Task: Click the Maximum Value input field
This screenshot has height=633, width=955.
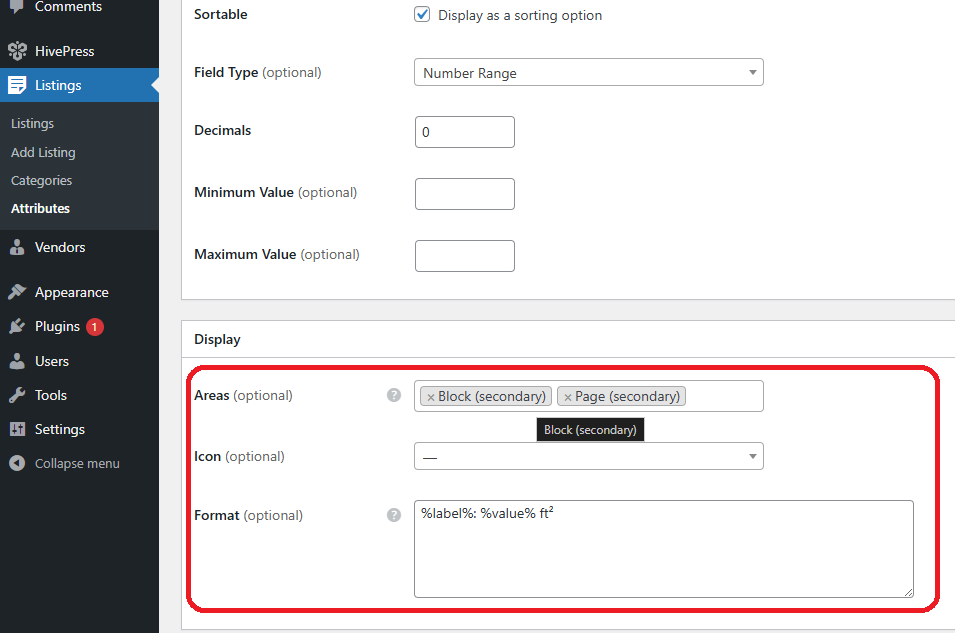Action: (465, 256)
